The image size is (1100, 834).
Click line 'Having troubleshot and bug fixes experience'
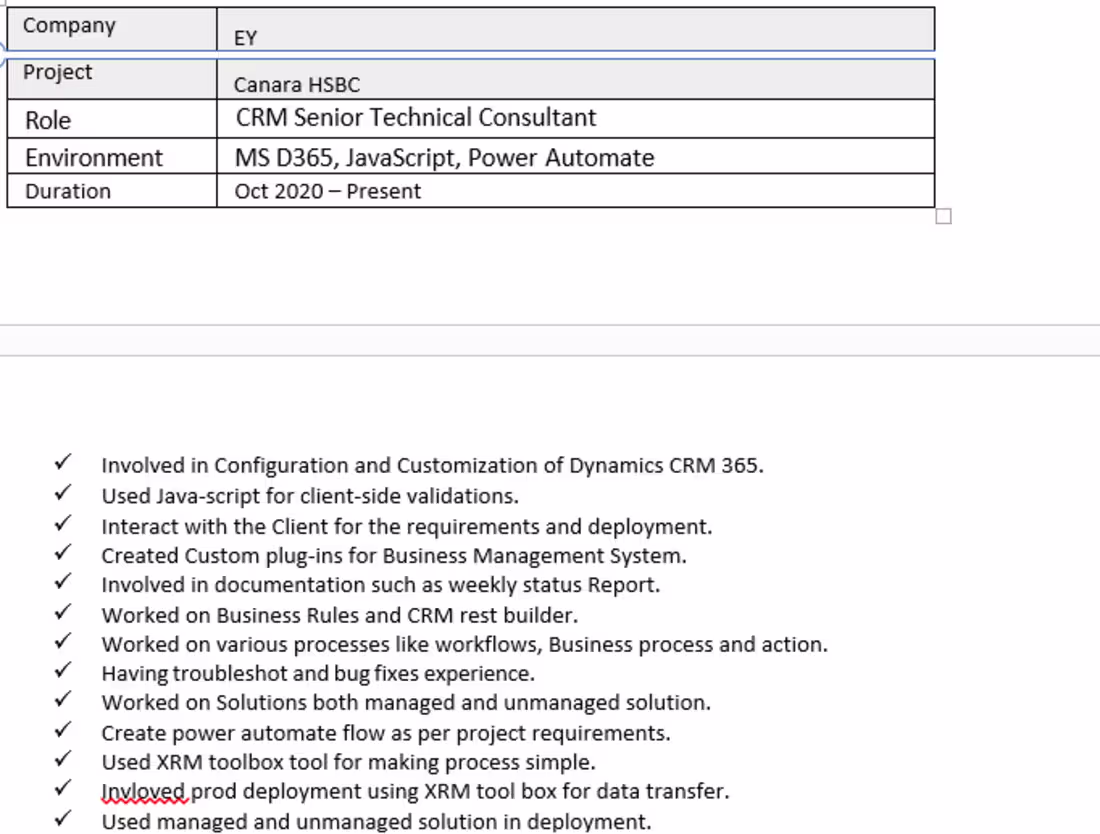coord(318,673)
